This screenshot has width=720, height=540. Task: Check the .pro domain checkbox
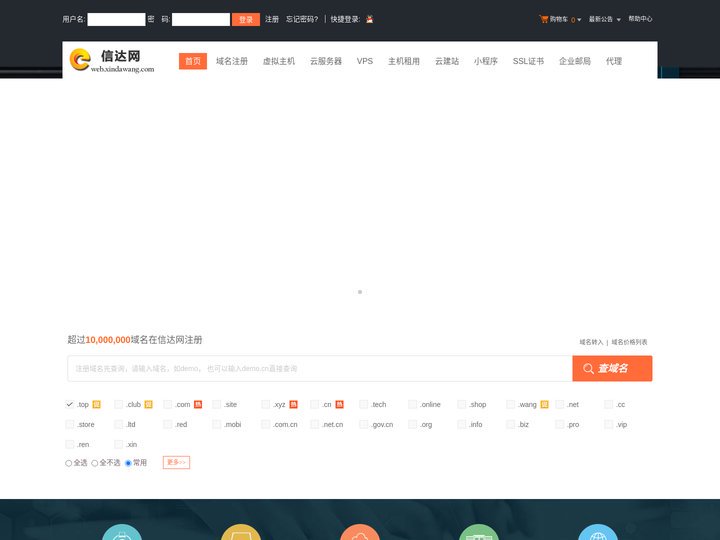pos(560,424)
